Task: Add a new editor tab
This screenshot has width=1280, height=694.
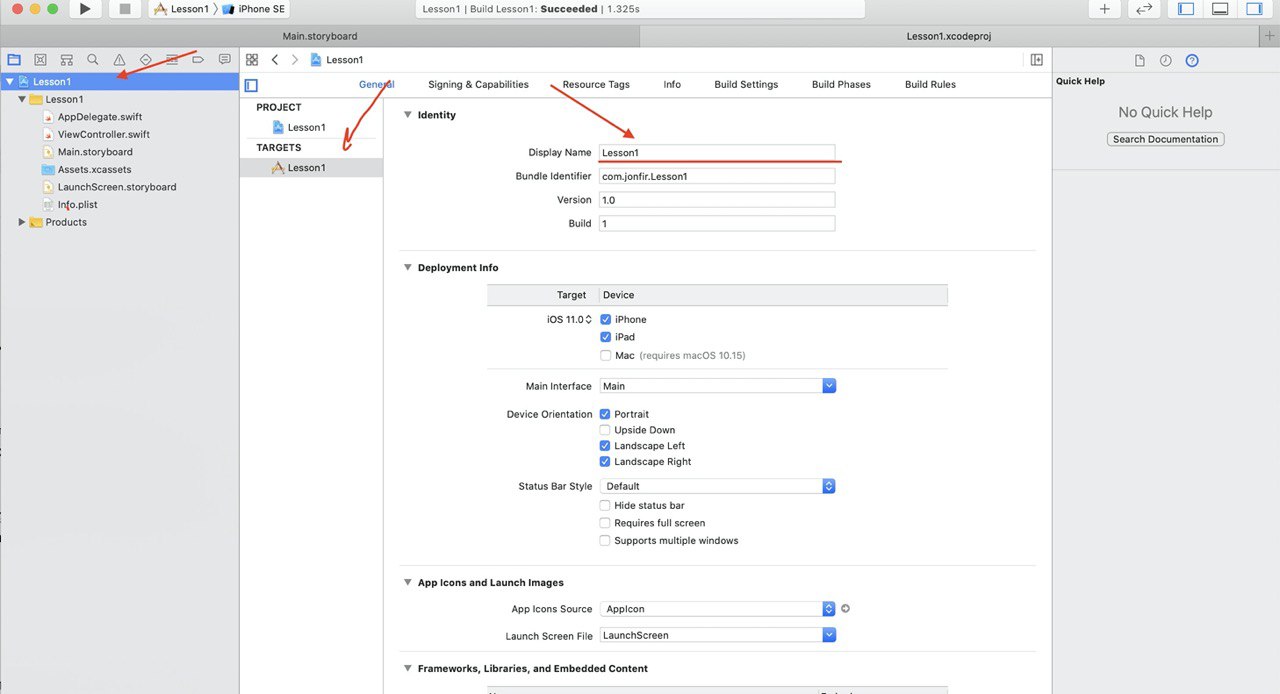Action: click(1270, 36)
